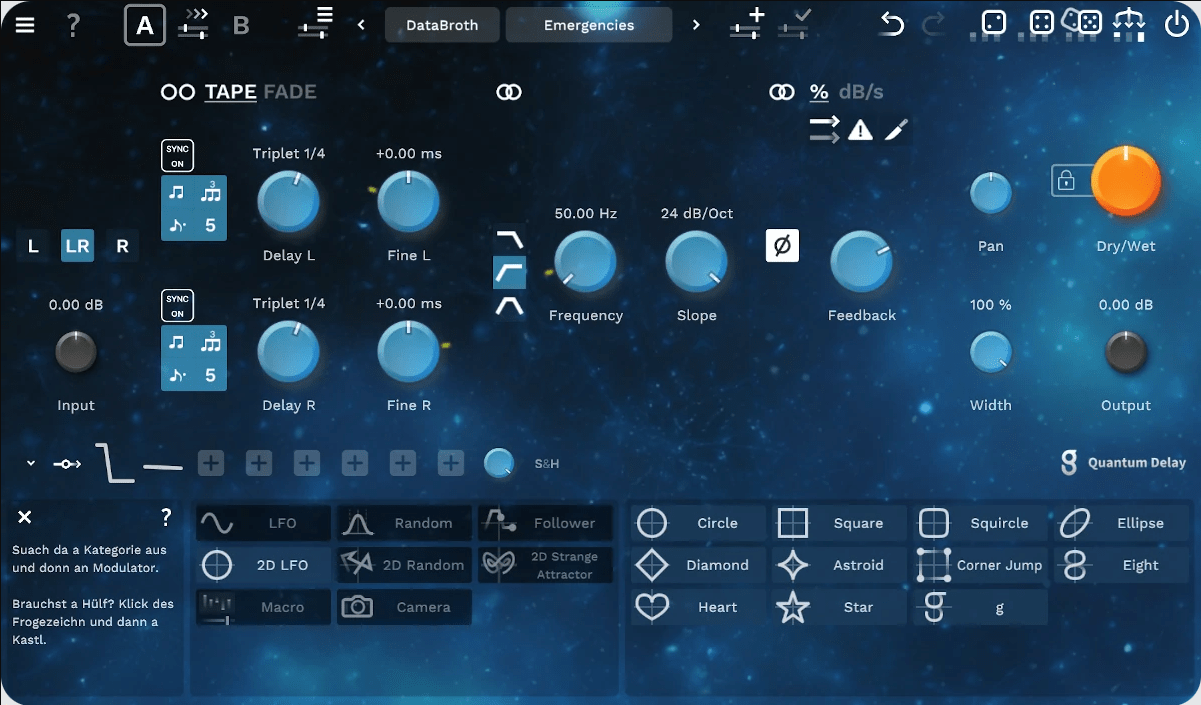Select preset slot B
Image resolution: width=1201 pixels, height=705 pixels.
point(241,26)
